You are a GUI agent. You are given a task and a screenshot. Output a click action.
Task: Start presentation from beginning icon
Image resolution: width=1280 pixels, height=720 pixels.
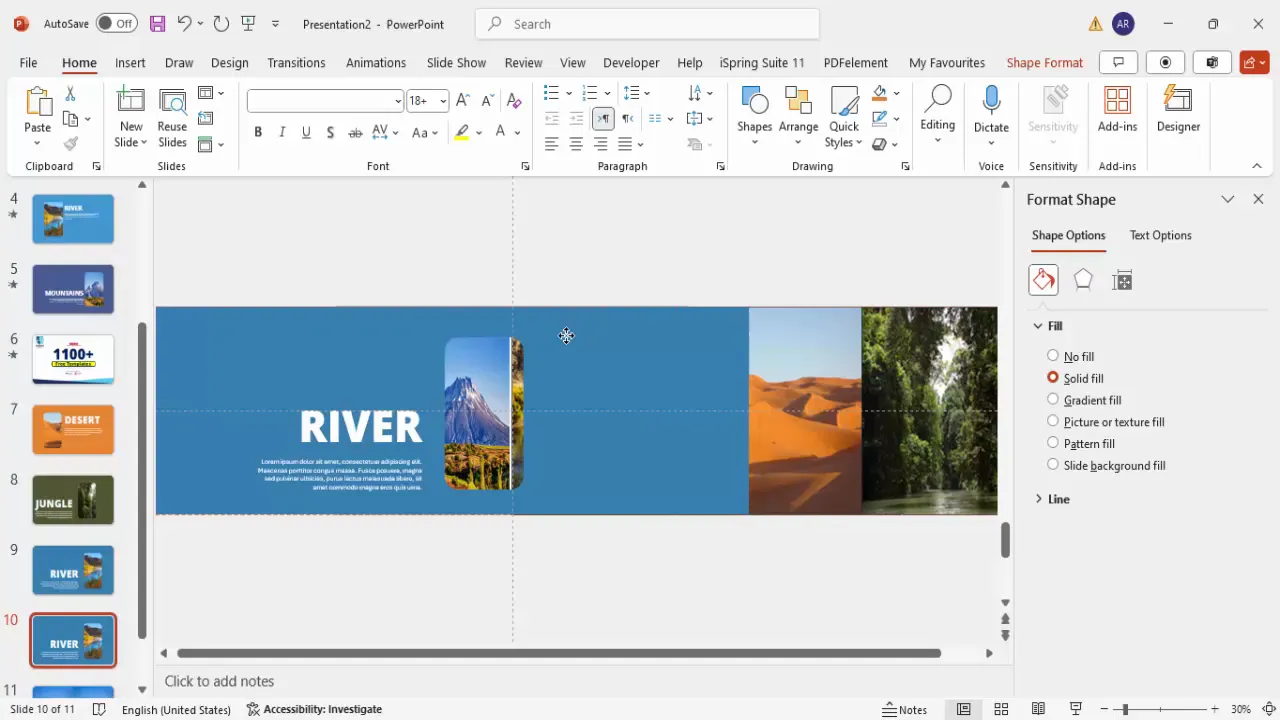tap(248, 23)
